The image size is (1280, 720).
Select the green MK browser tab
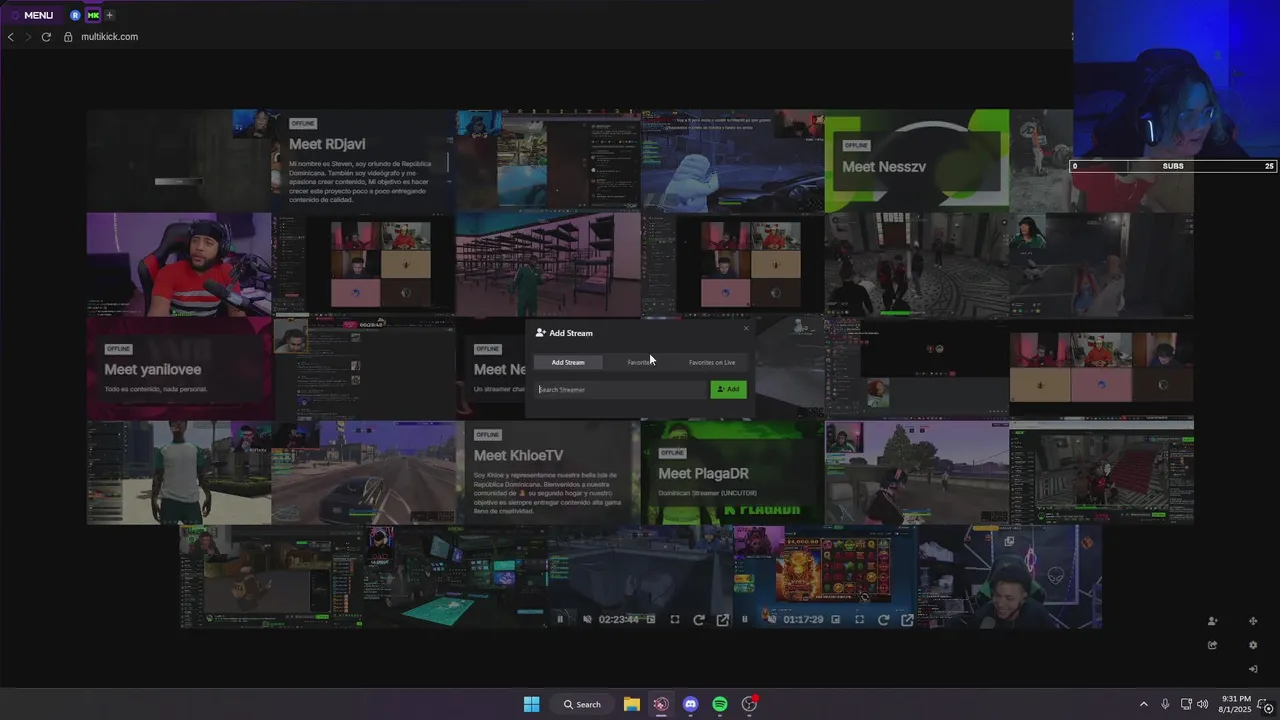tap(93, 15)
